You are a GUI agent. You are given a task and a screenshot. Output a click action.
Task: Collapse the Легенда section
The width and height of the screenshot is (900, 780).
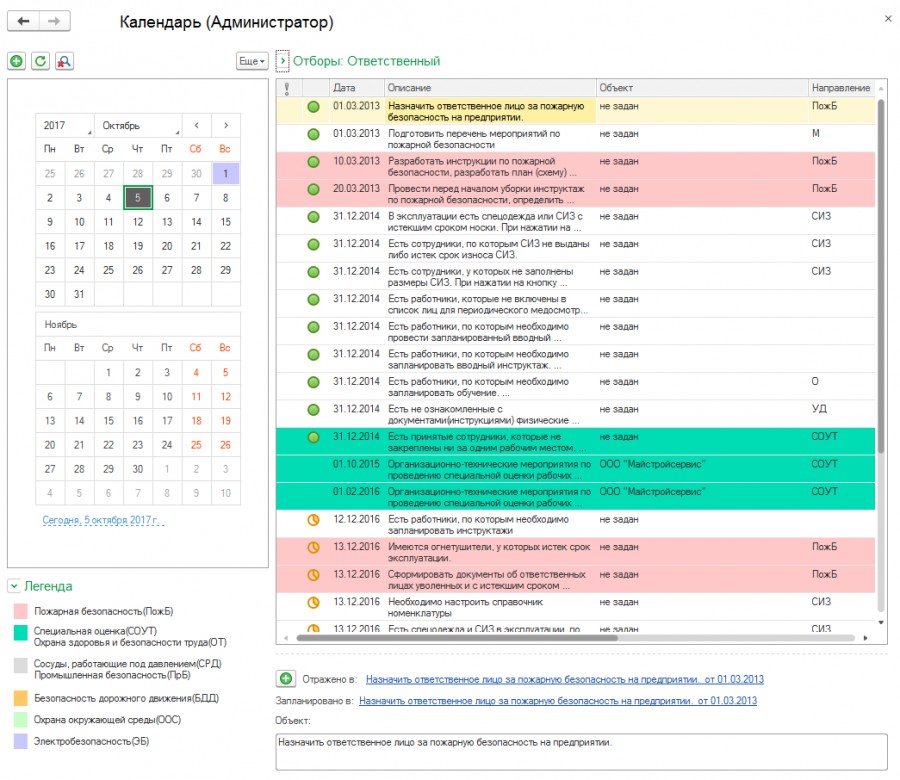click(x=14, y=586)
